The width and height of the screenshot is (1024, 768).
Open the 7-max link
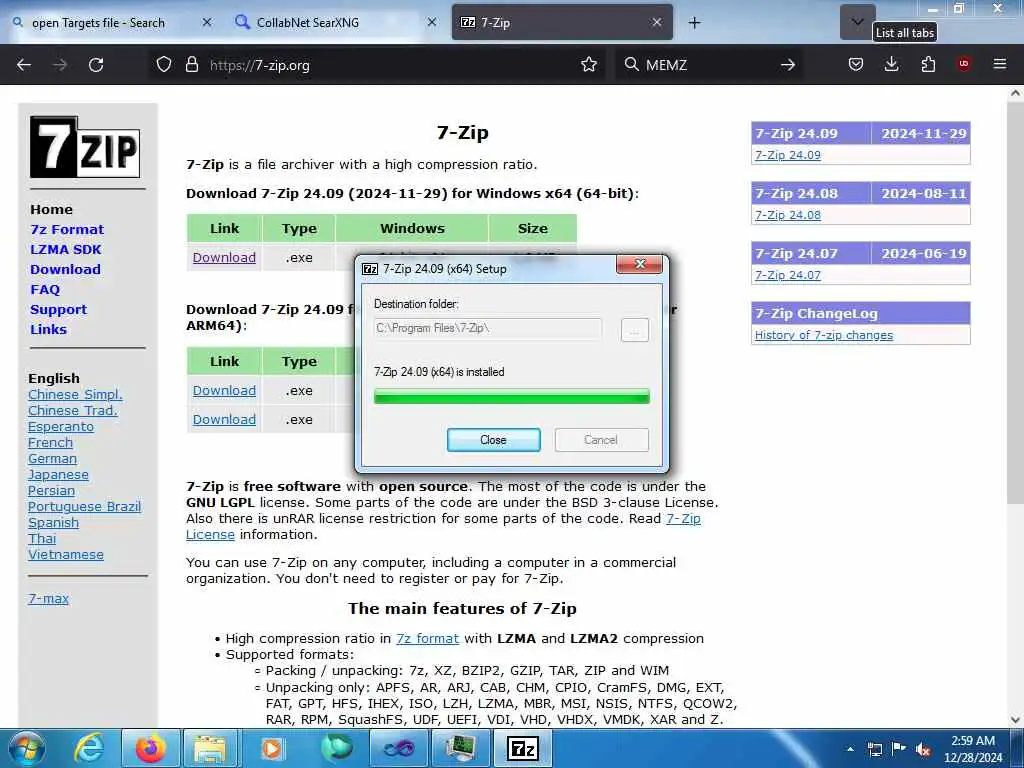click(48, 598)
